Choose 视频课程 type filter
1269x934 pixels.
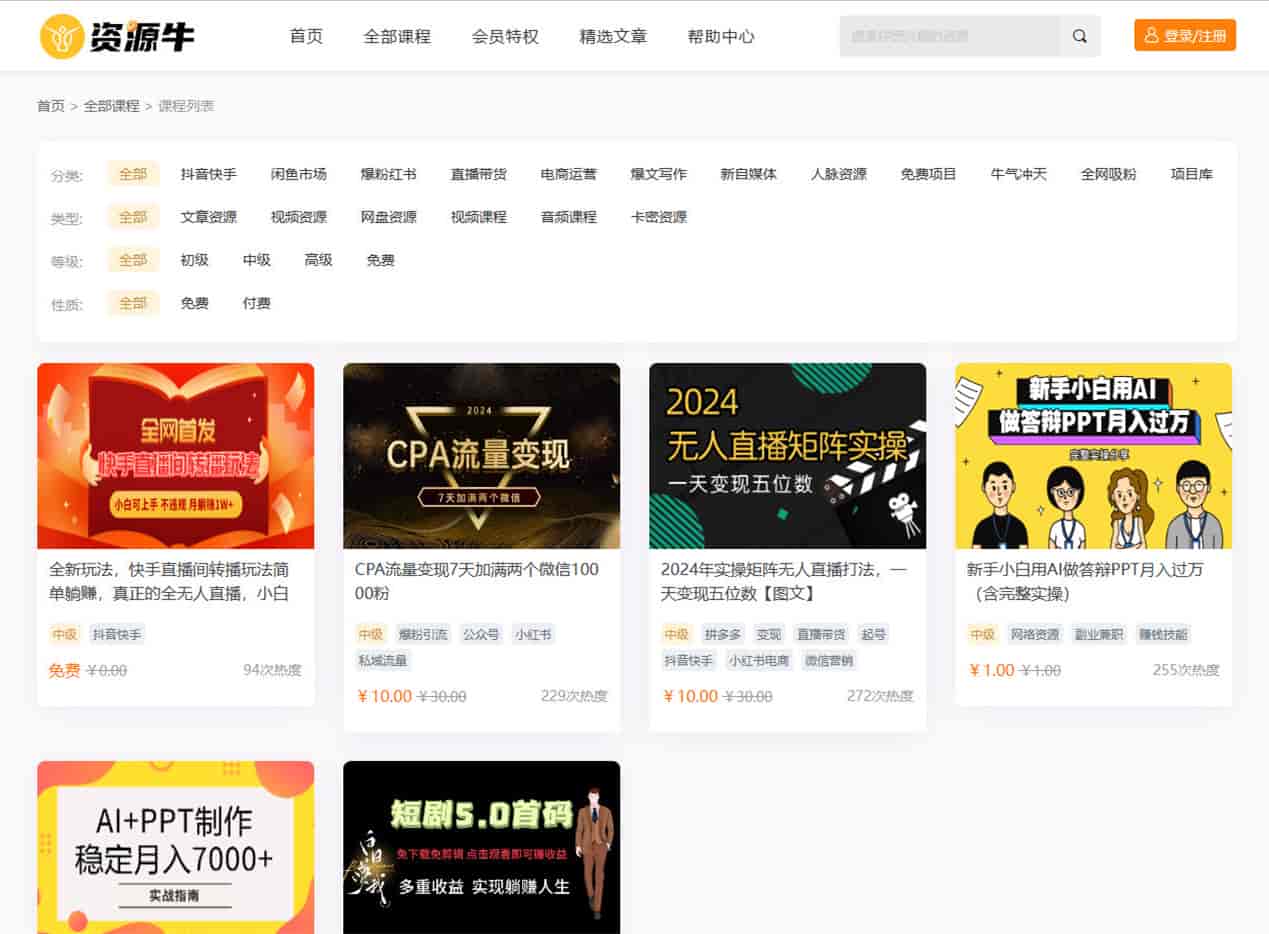coord(479,217)
